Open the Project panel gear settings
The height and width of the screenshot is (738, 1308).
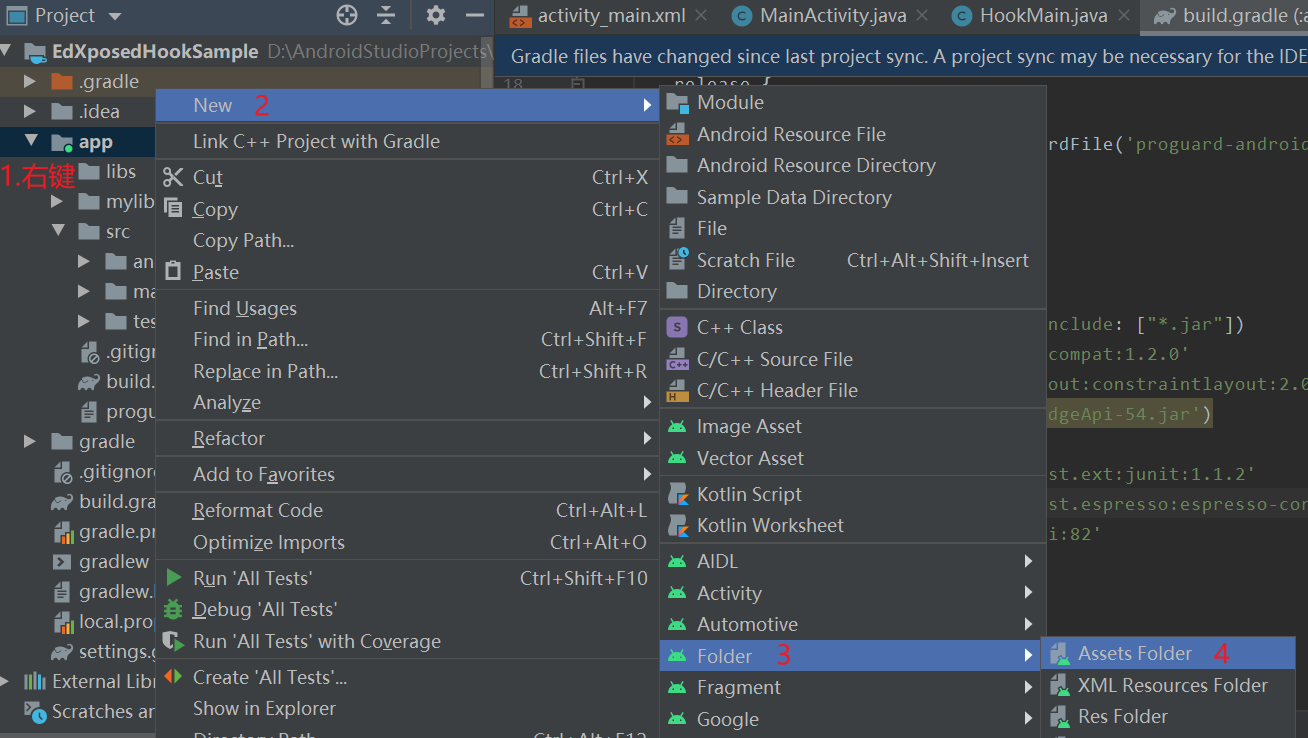pyautogui.click(x=435, y=15)
